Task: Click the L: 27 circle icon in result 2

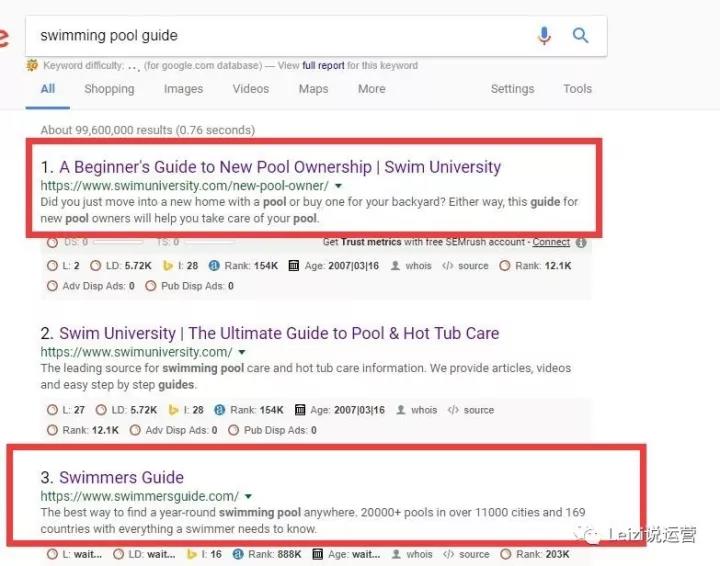Action: 52,410
